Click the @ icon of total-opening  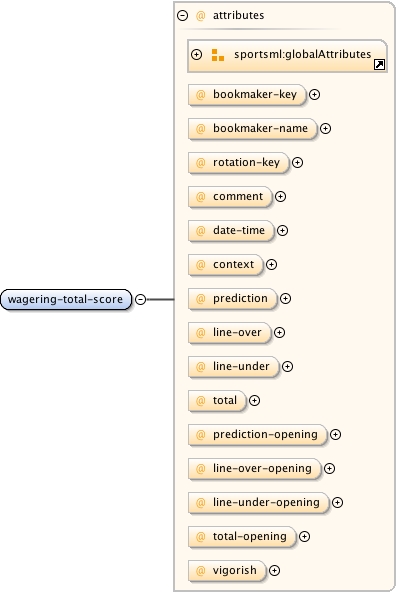point(200,537)
